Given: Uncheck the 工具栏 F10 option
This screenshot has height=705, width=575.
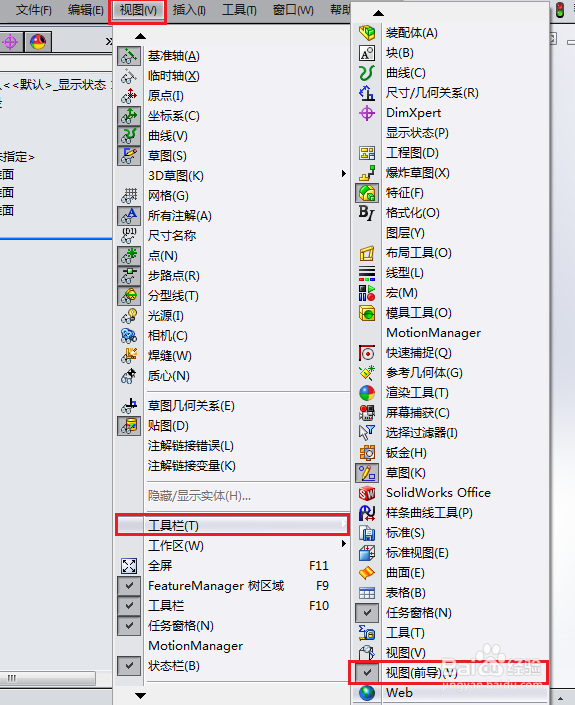Looking at the screenshot, I should pyautogui.click(x=129, y=606).
